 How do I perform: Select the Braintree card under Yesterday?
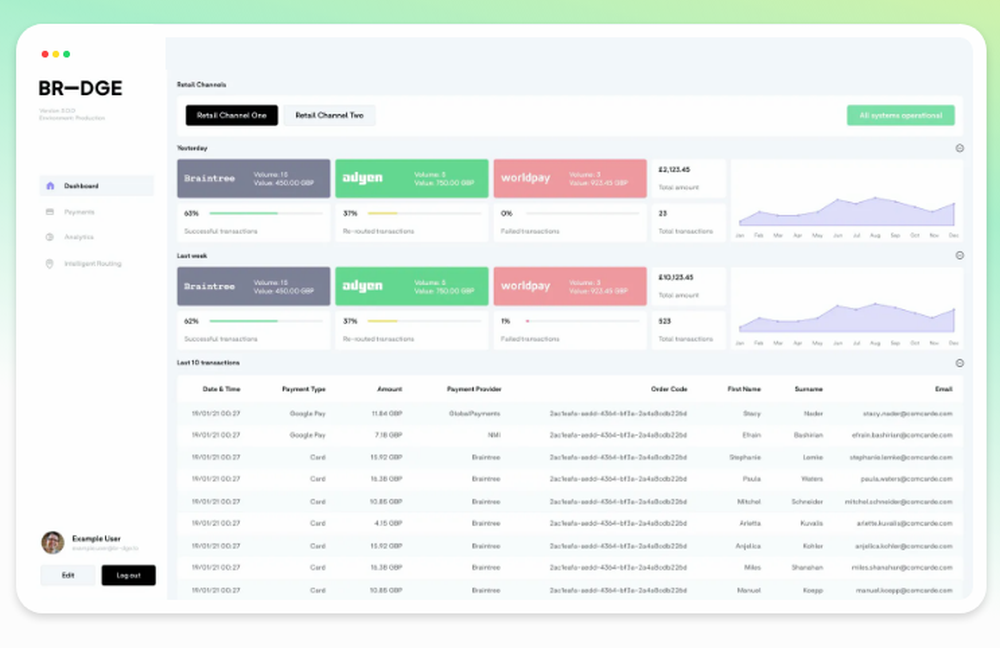(254, 179)
